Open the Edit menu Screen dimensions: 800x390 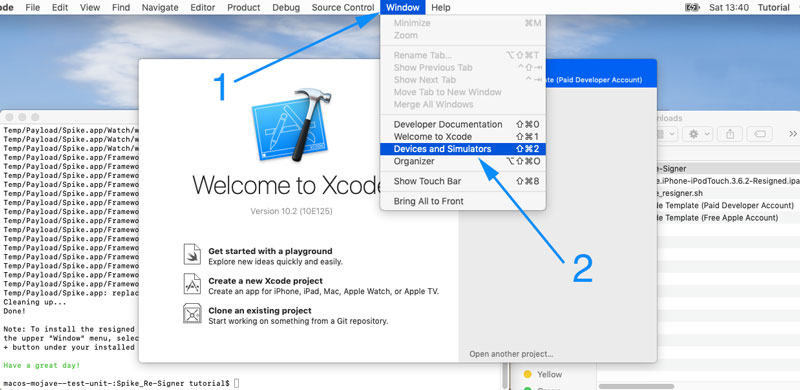(60, 7)
